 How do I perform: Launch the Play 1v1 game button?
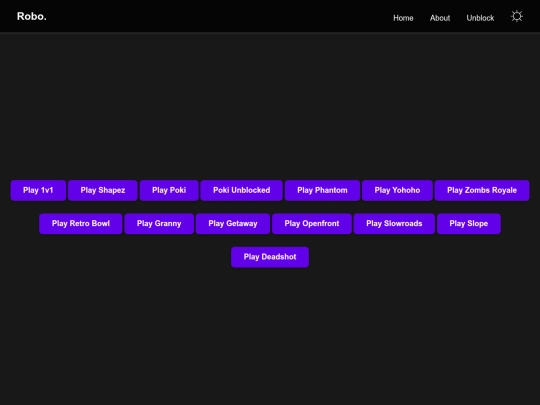coord(38,190)
